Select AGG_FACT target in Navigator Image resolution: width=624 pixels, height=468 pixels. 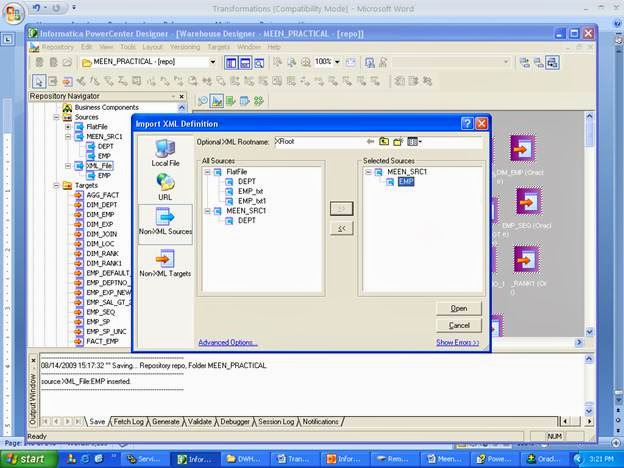click(103, 195)
